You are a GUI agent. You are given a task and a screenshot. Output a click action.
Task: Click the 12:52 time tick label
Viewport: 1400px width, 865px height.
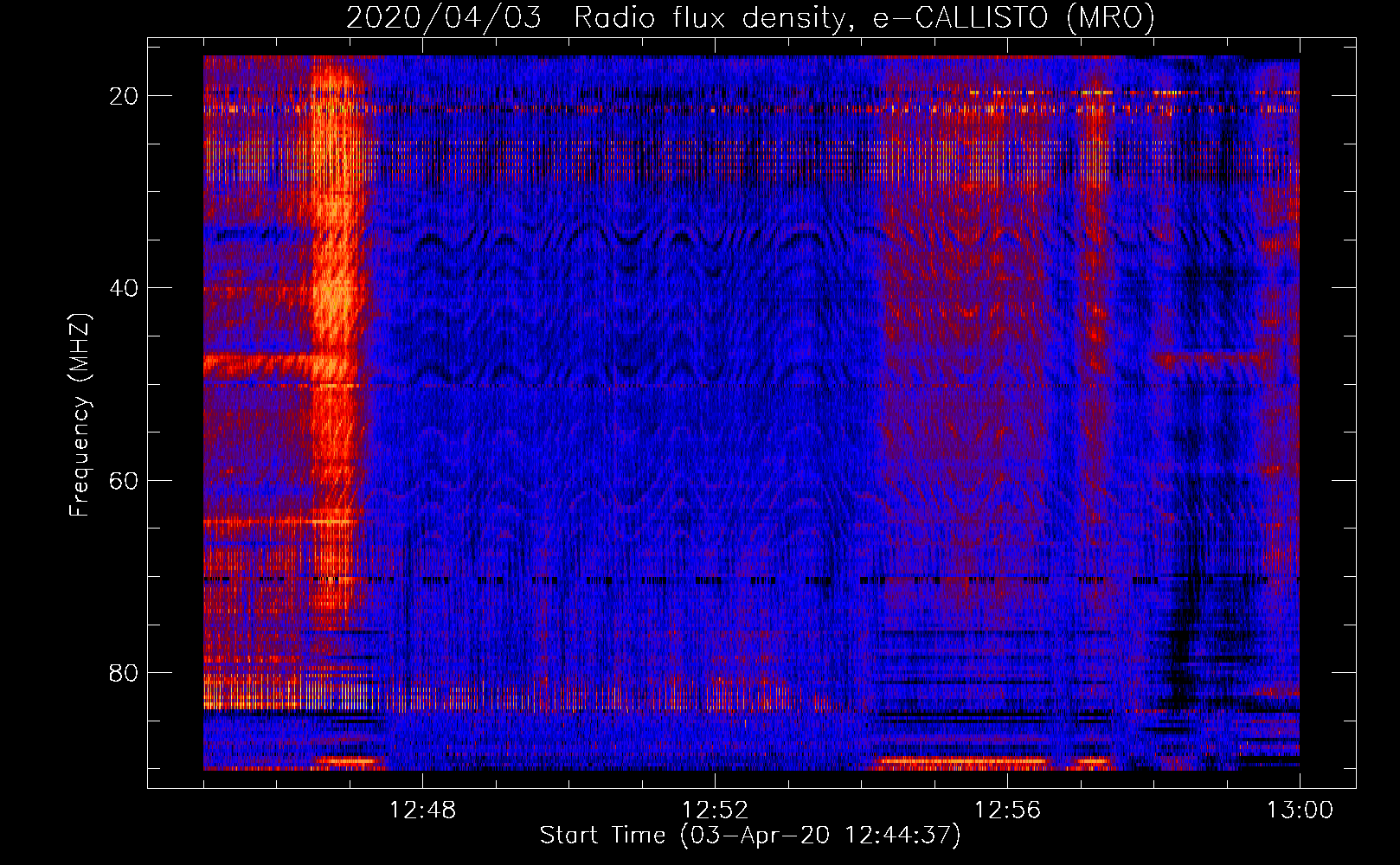(x=715, y=811)
